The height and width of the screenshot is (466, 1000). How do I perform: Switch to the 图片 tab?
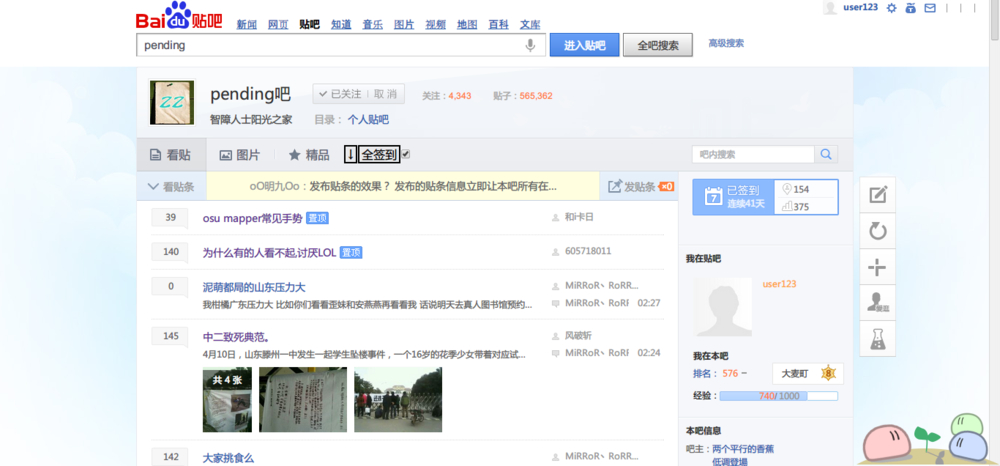(240, 154)
